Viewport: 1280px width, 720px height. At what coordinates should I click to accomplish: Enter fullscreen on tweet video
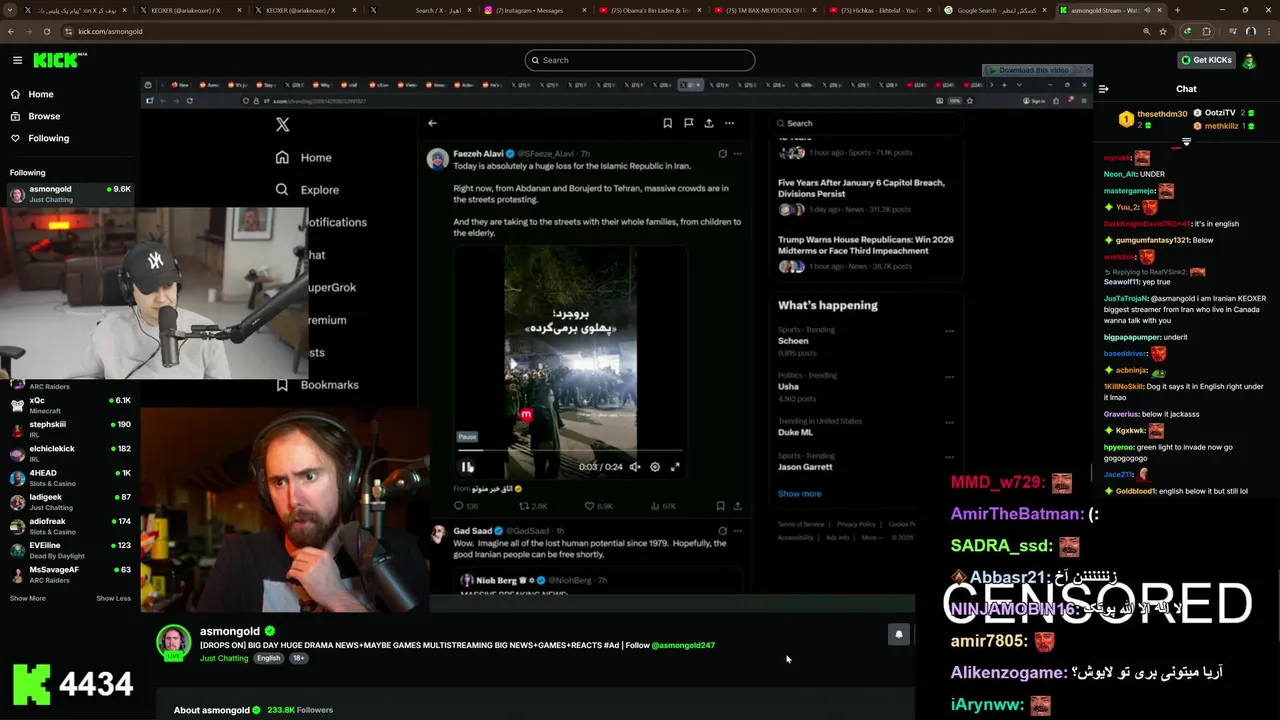pos(675,467)
